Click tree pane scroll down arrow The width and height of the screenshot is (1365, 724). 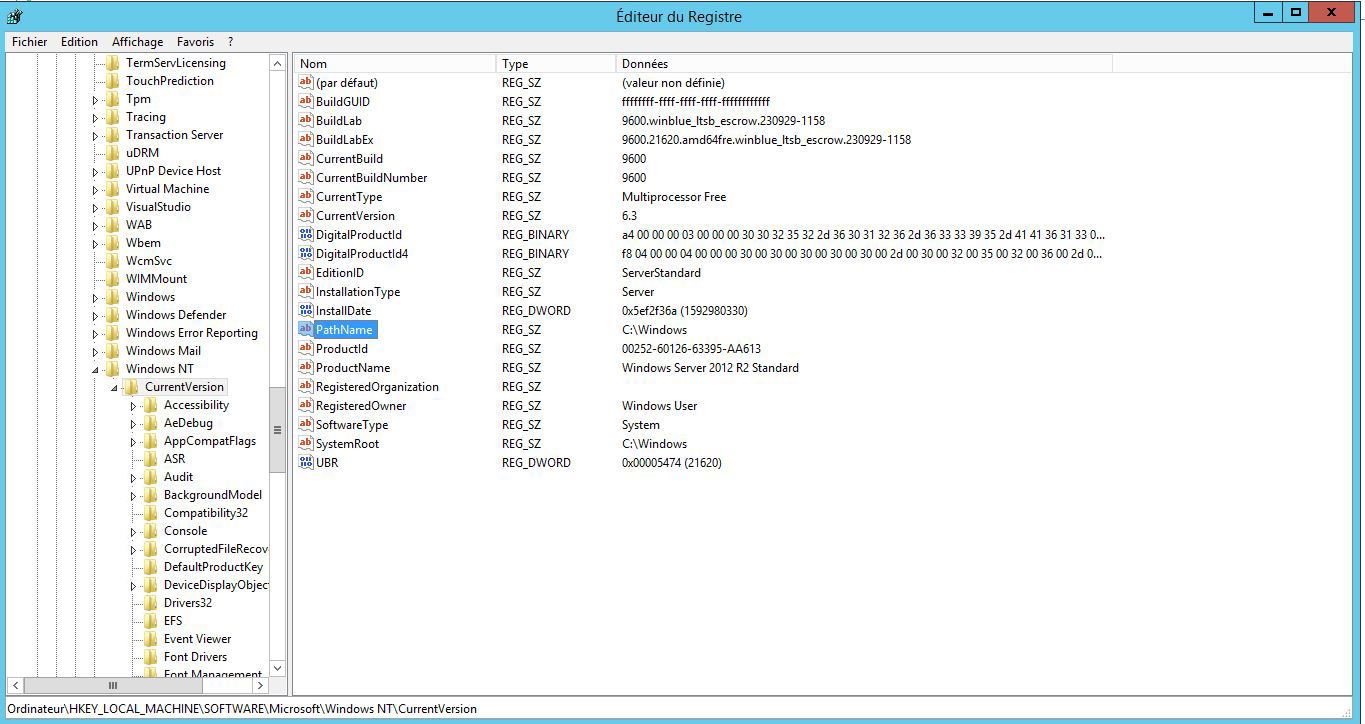tap(277, 668)
